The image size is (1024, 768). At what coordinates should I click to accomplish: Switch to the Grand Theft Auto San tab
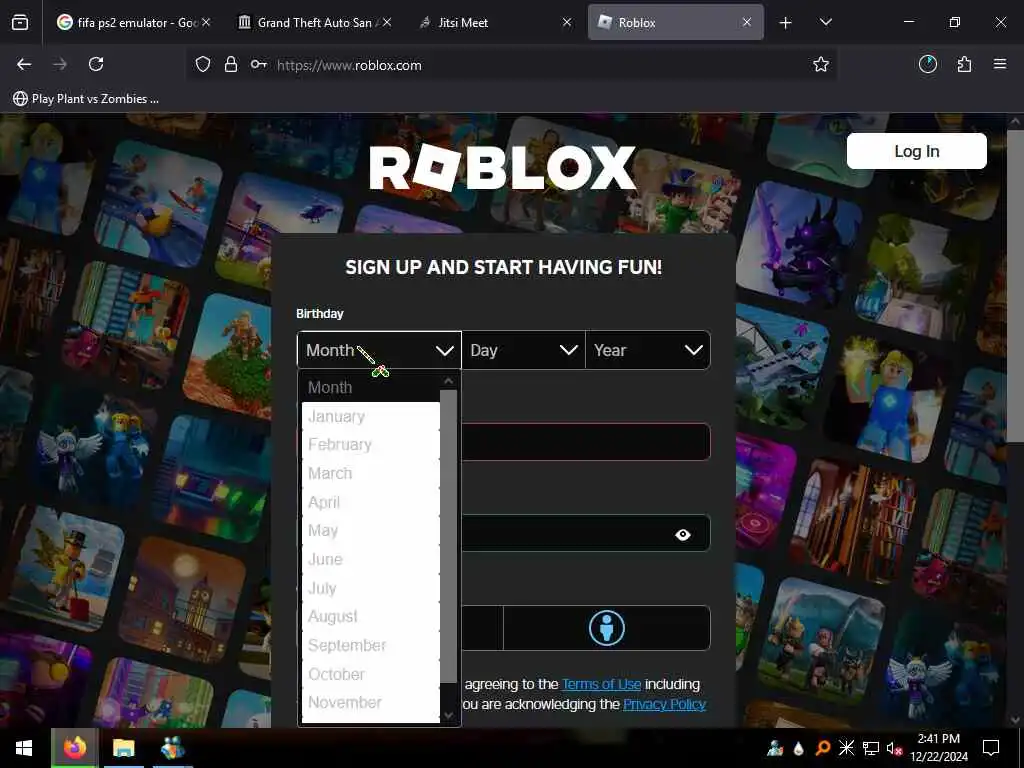[314, 22]
